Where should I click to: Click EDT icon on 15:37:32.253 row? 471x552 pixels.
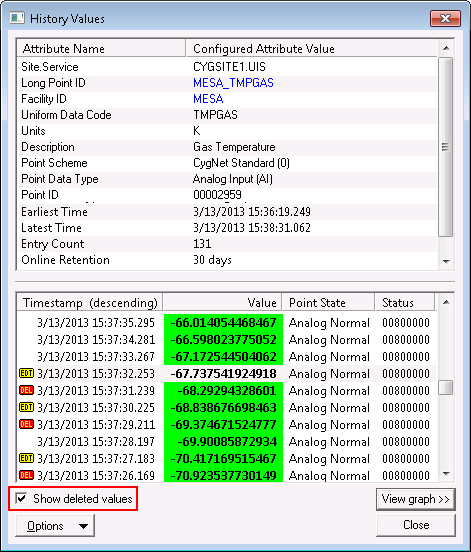(x=26, y=373)
